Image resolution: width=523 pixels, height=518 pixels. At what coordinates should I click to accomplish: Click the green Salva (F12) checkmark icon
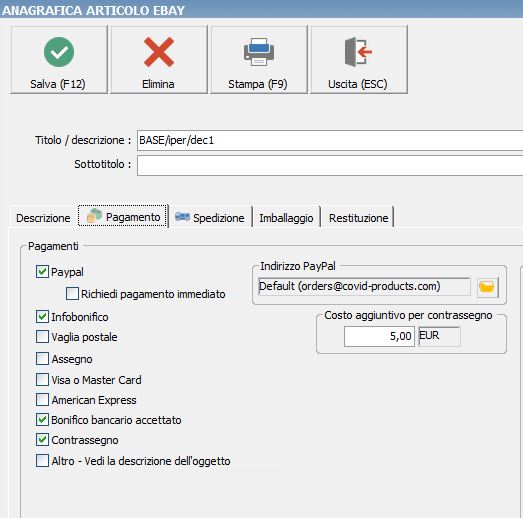click(x=59, y=52)
